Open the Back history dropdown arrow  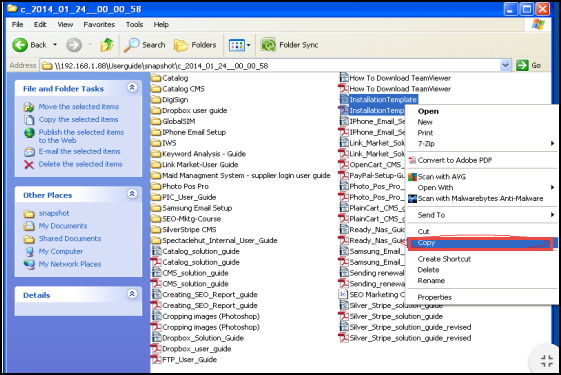point(55,45)
